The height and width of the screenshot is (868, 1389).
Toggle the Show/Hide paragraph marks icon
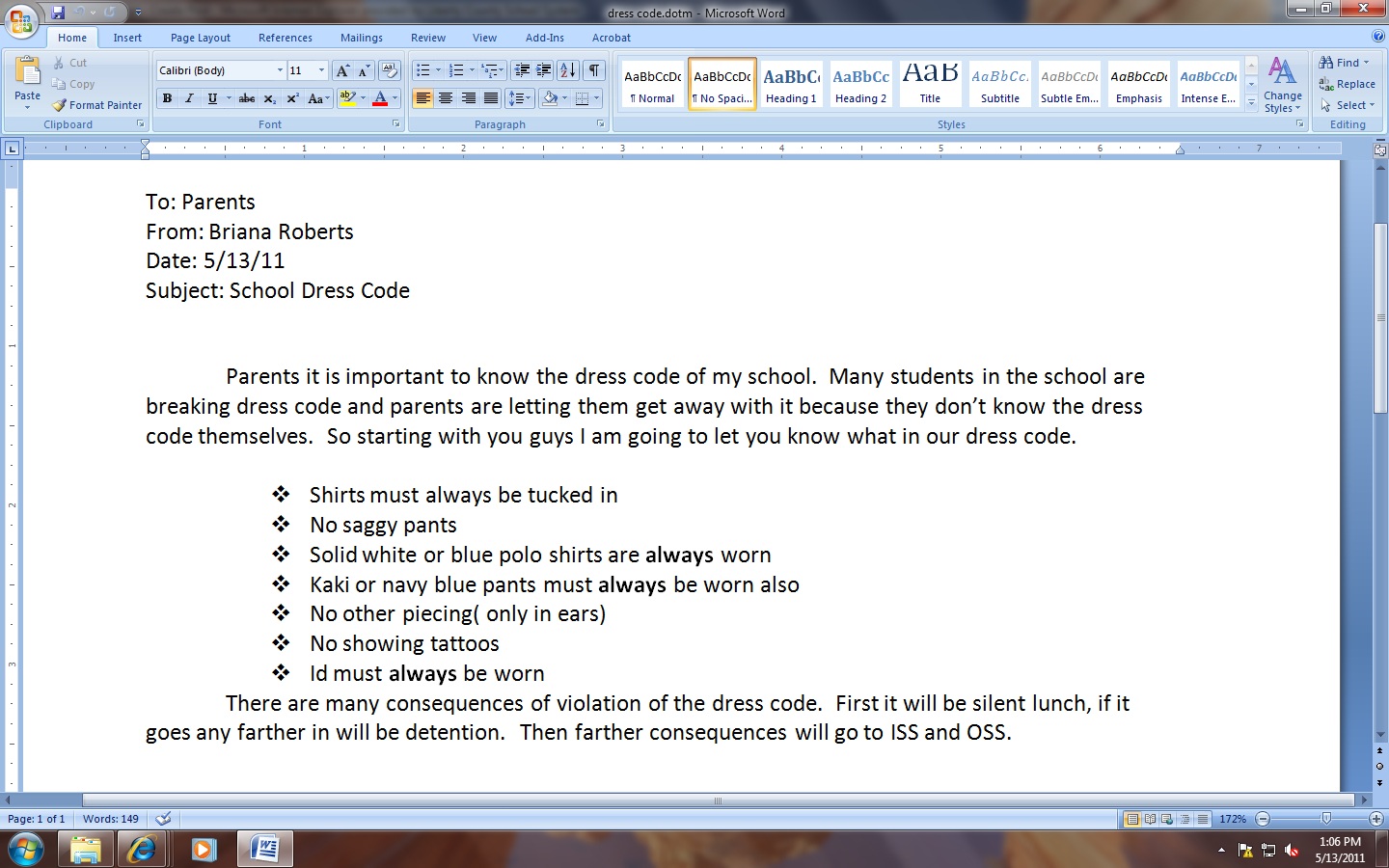pyautogui.click(x=595, y=69)
